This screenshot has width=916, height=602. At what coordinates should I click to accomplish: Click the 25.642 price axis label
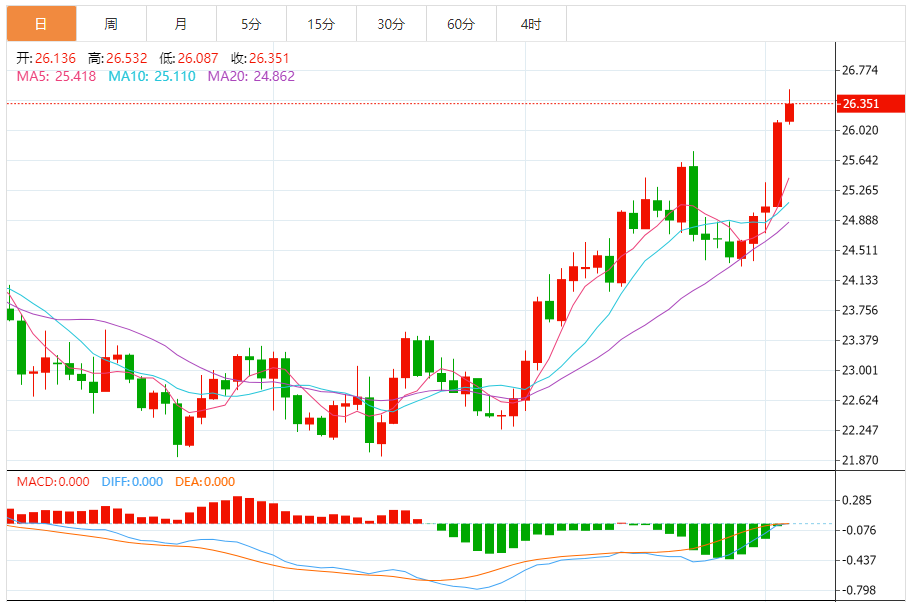[x=860, y=160]
